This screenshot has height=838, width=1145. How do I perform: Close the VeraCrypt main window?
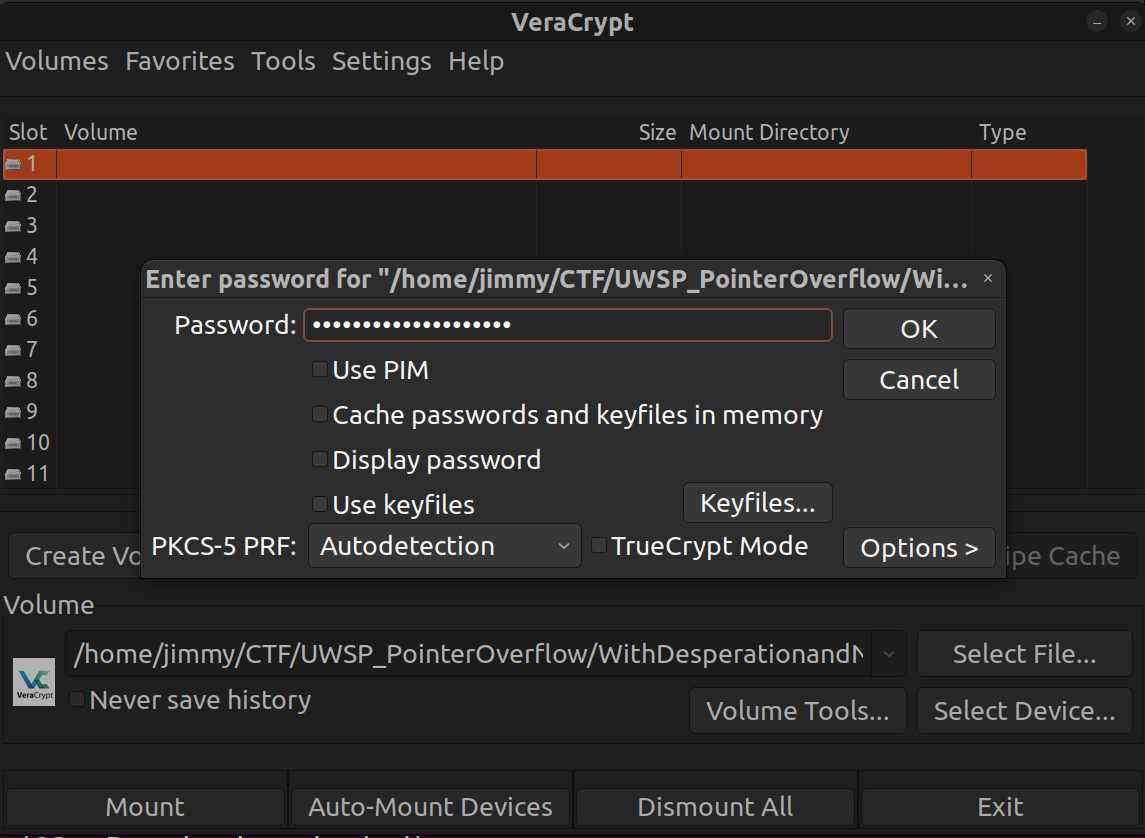tap(1130, 22)
